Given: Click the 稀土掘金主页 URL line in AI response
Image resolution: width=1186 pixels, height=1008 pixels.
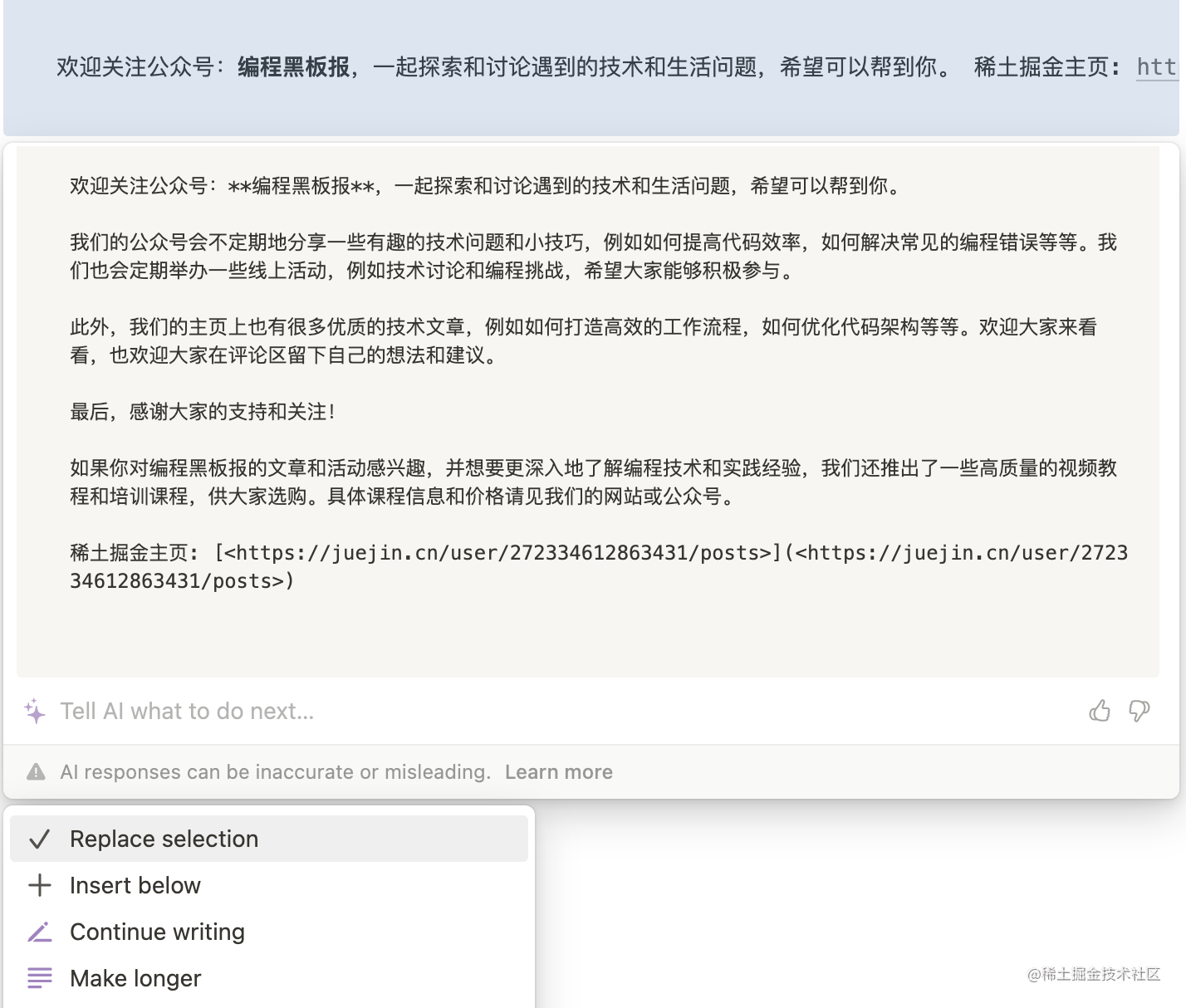Looking at the screenshot, I should pyautogui.click(x=599, y=567).
